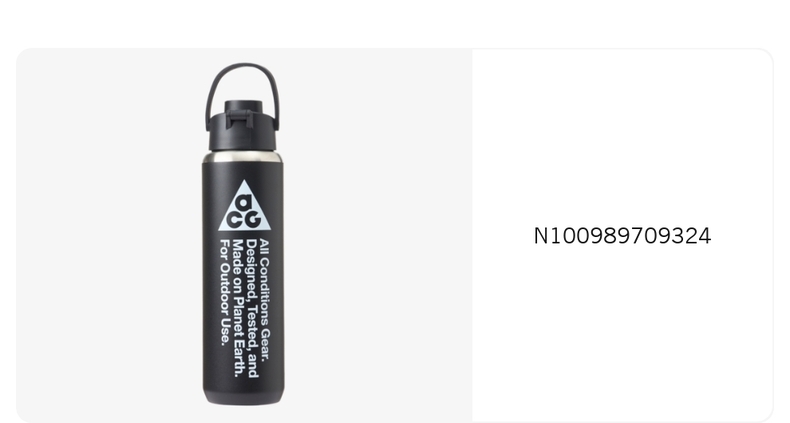The height and width of the screenshot is (423, 790).
Task: Click white panel area above the product code
Action: [x=622, y=136]
